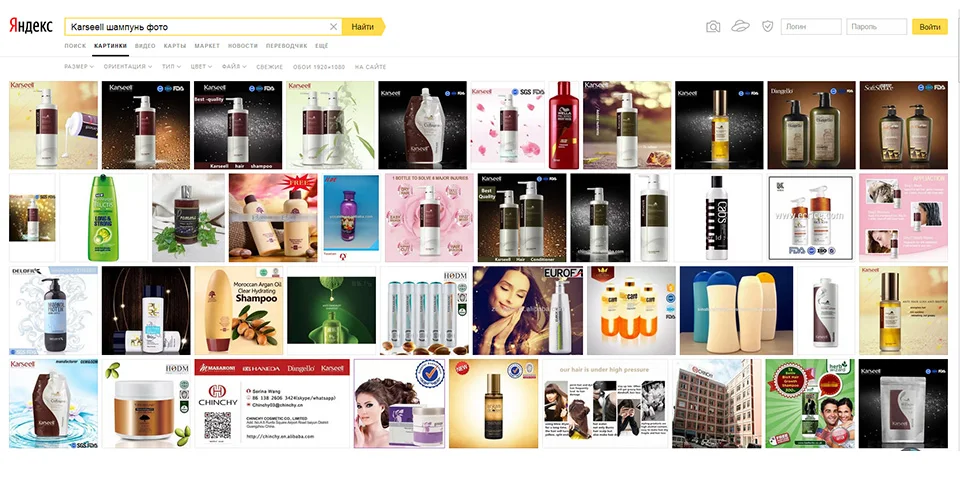Expand the Файл filter dropdown
The height and width of the screenshot is (477, 960).
[234, 67]
